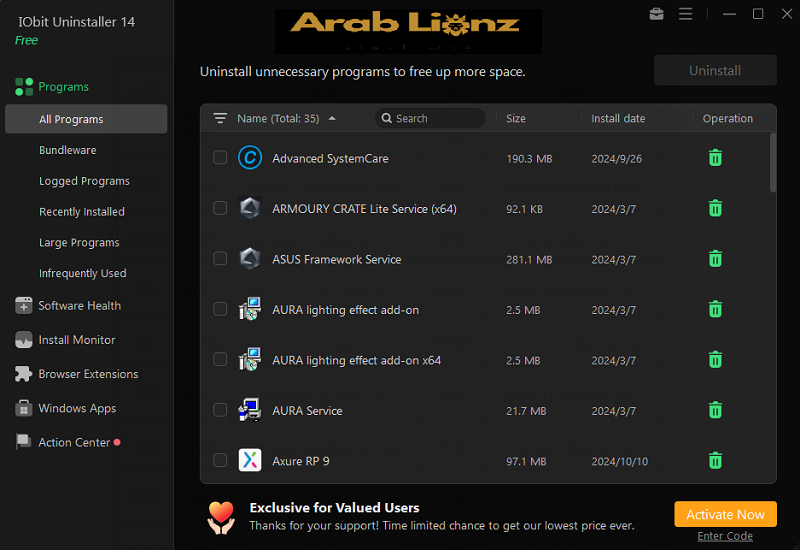Uninstall ASUS Framework Service with trash icon

(x=715, y=259)
